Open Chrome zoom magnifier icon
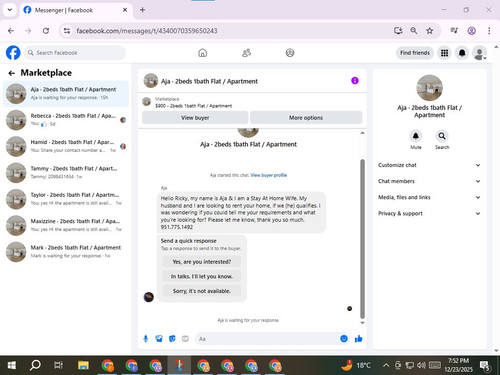The width and height of the screenshot is (500, 375). 414,31
